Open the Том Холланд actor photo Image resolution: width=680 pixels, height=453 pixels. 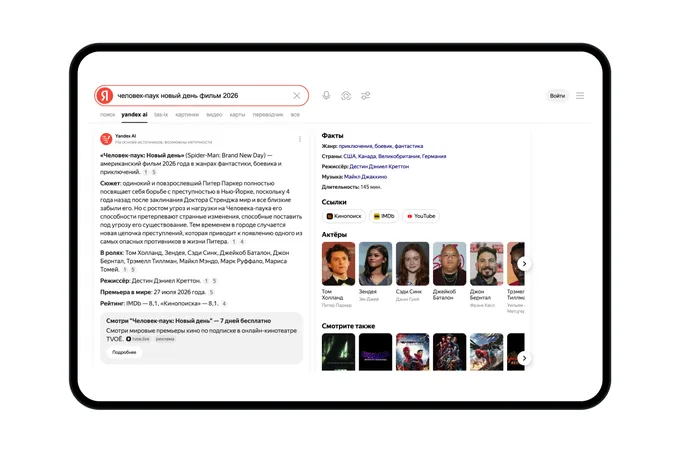[338, 264]
